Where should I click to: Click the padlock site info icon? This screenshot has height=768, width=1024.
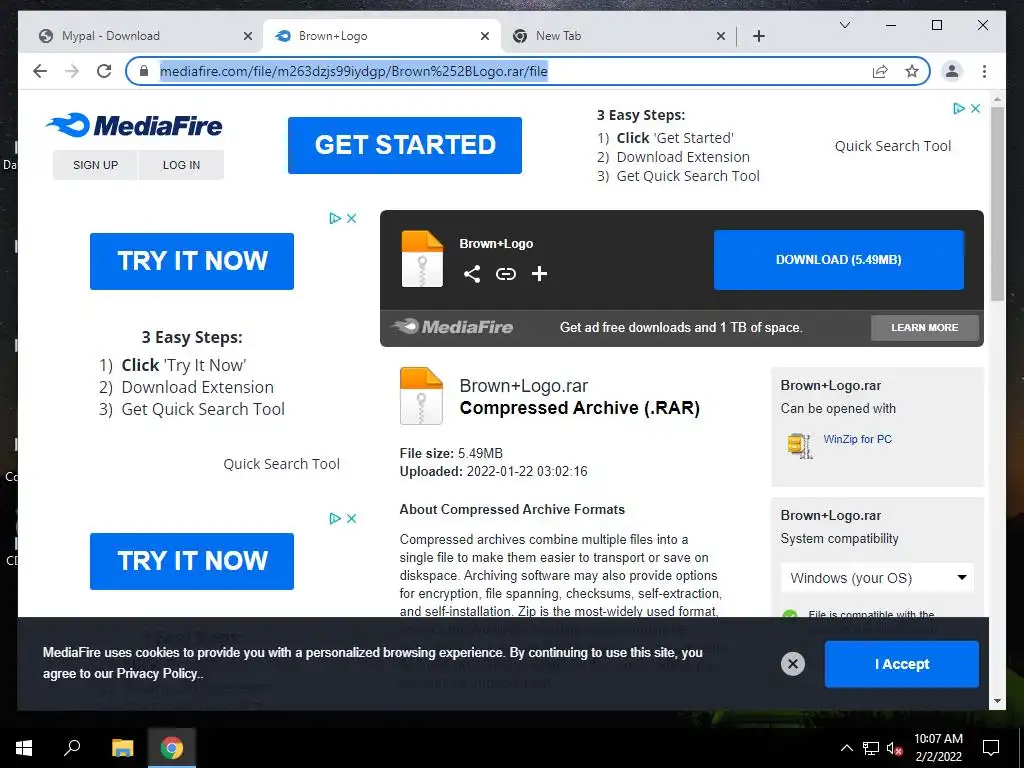tap(144, 71)
